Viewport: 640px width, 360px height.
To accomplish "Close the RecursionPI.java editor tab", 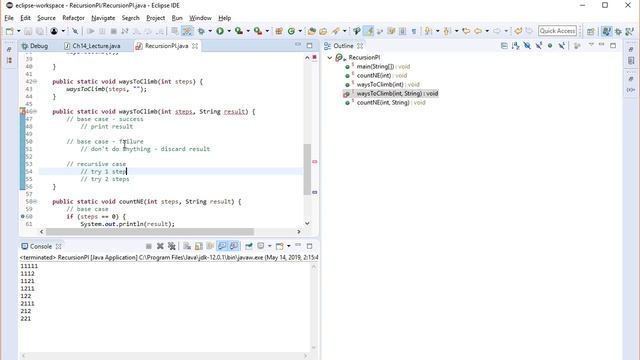I will [195, 46].
